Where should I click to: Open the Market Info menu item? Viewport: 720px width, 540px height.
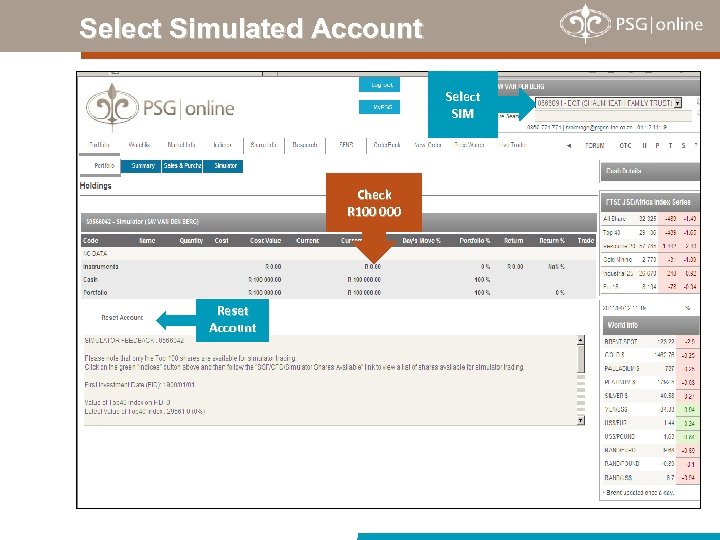coord(181,145)
